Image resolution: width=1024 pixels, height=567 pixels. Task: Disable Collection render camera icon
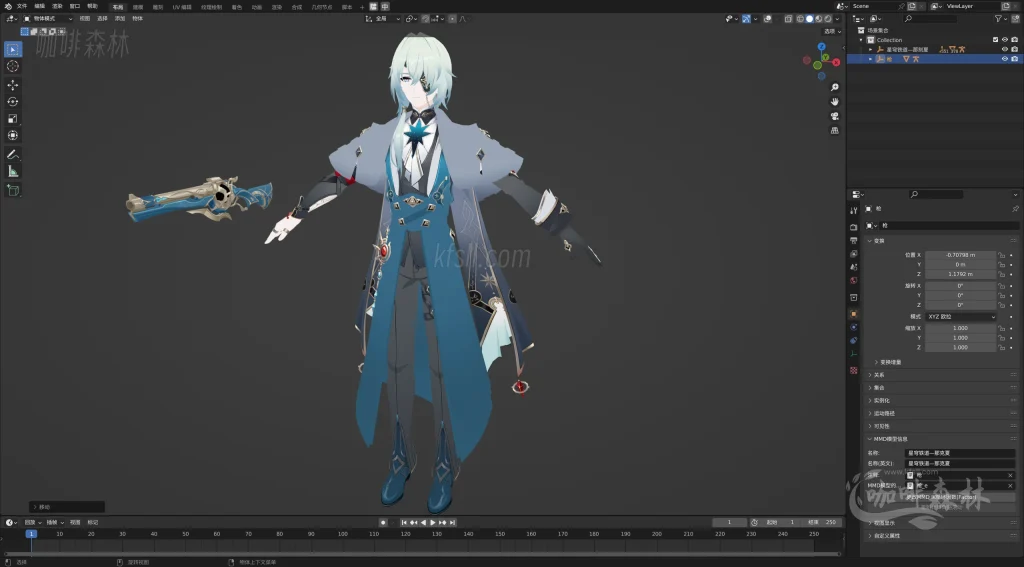[1014, 40]
